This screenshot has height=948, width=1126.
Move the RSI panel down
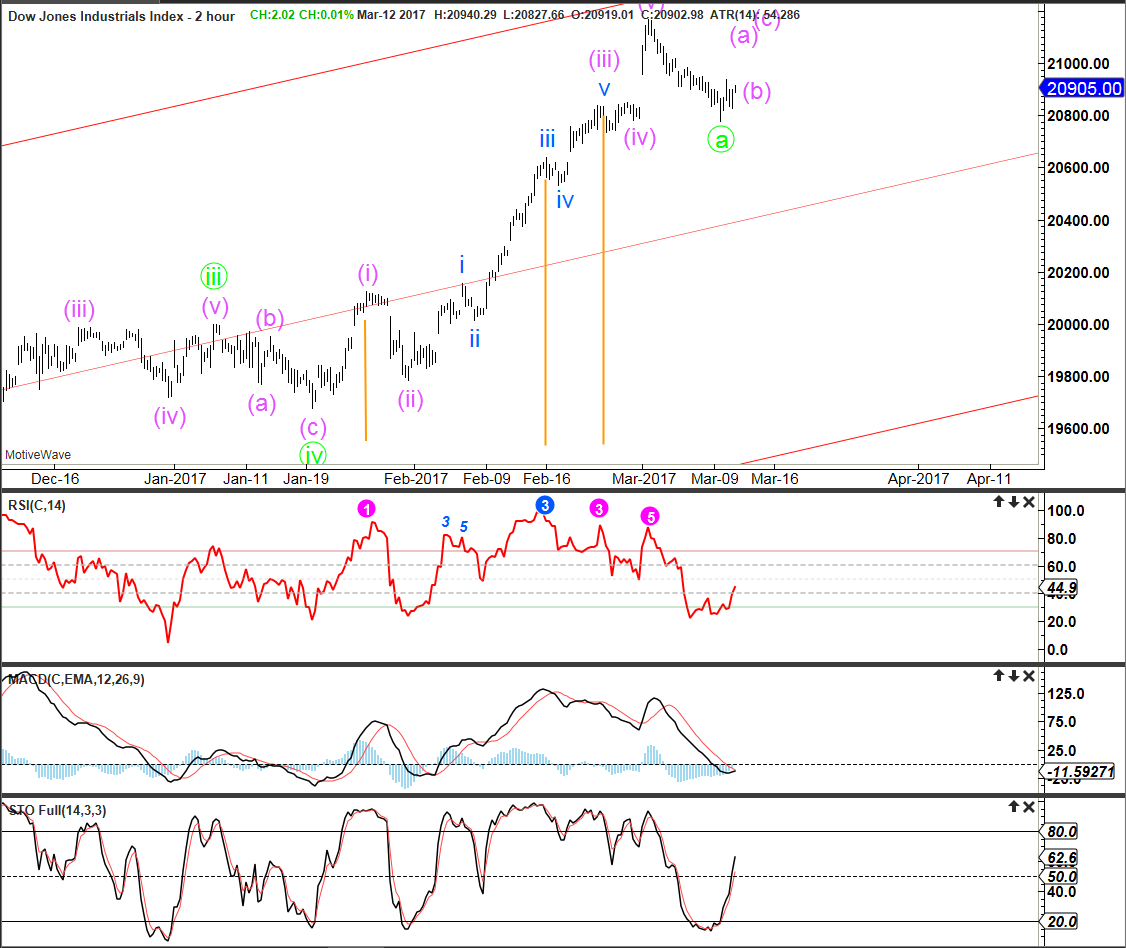click(1013, 502)
